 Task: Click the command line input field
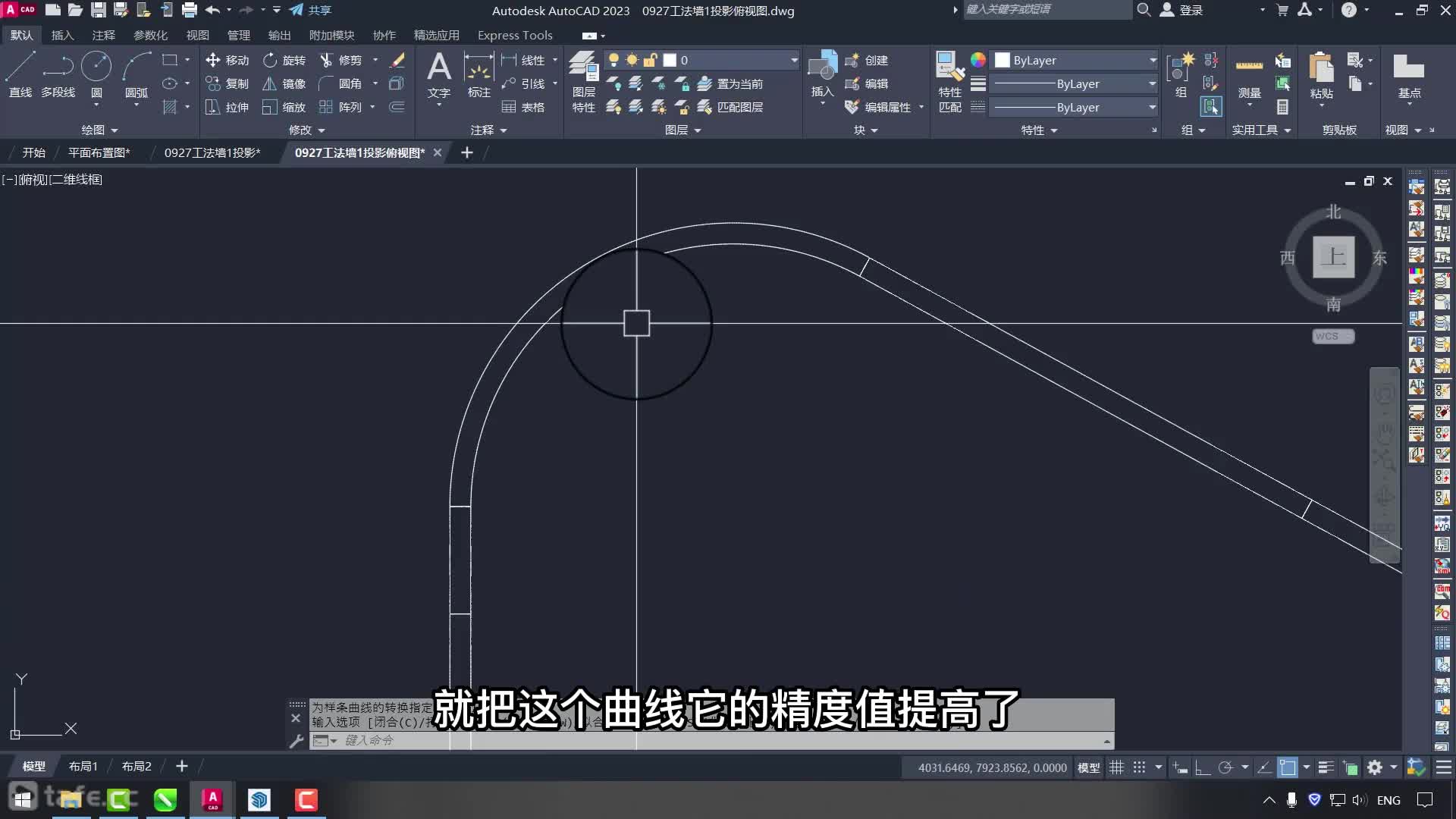point(720,740)
